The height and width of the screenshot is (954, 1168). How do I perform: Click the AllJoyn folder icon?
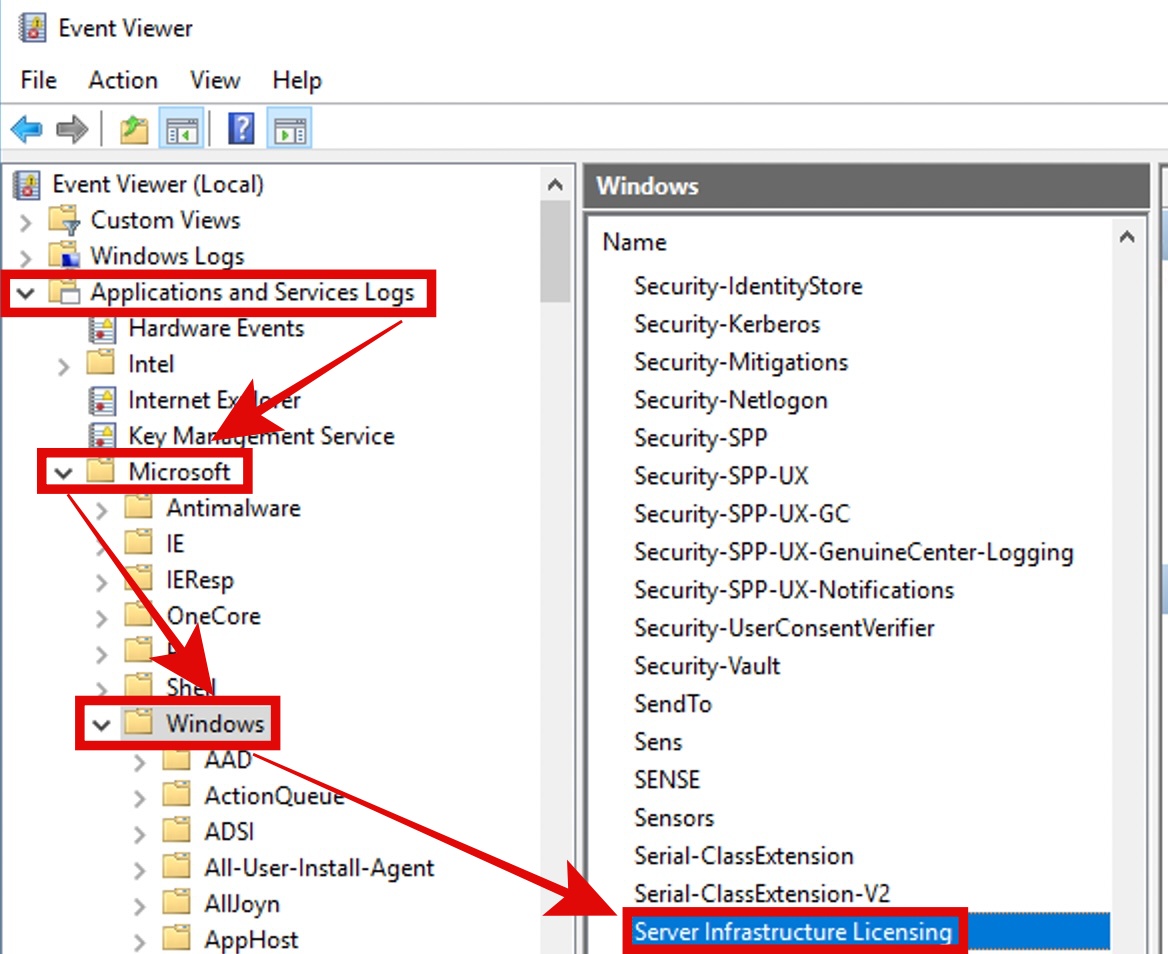(x=177, y=903)
